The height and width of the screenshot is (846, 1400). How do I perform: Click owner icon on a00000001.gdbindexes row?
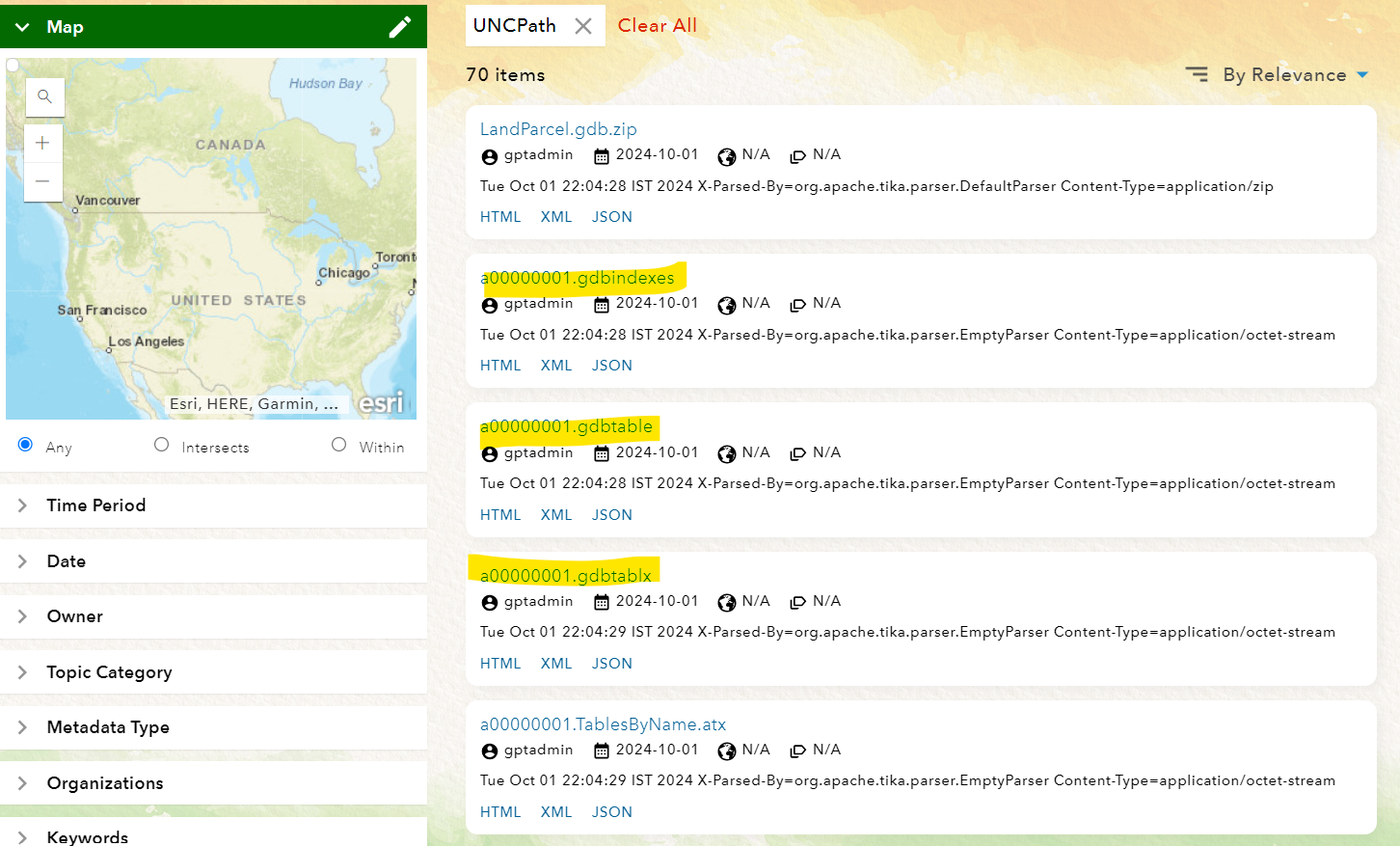coord(490,305)
